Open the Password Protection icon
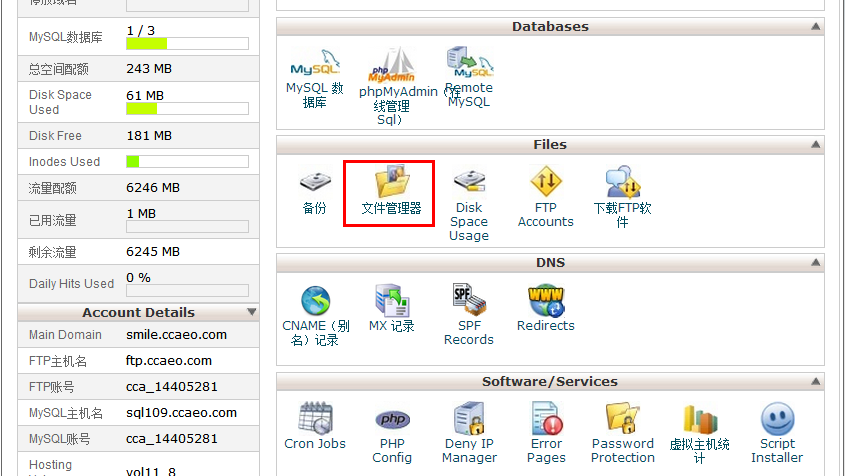Screen dimensions: 845x476 point(623,418)
